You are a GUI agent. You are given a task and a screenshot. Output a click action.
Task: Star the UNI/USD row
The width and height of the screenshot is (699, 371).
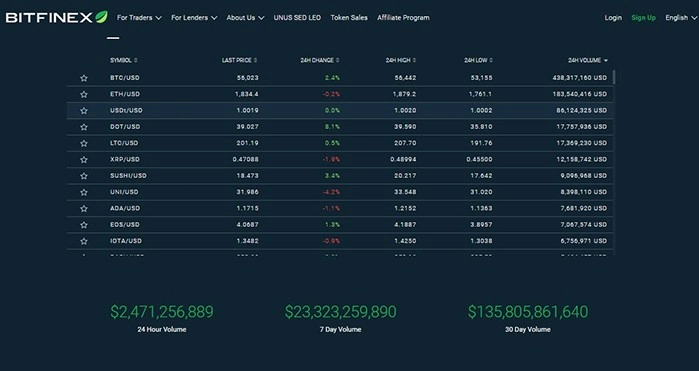[x=84, y=192]
